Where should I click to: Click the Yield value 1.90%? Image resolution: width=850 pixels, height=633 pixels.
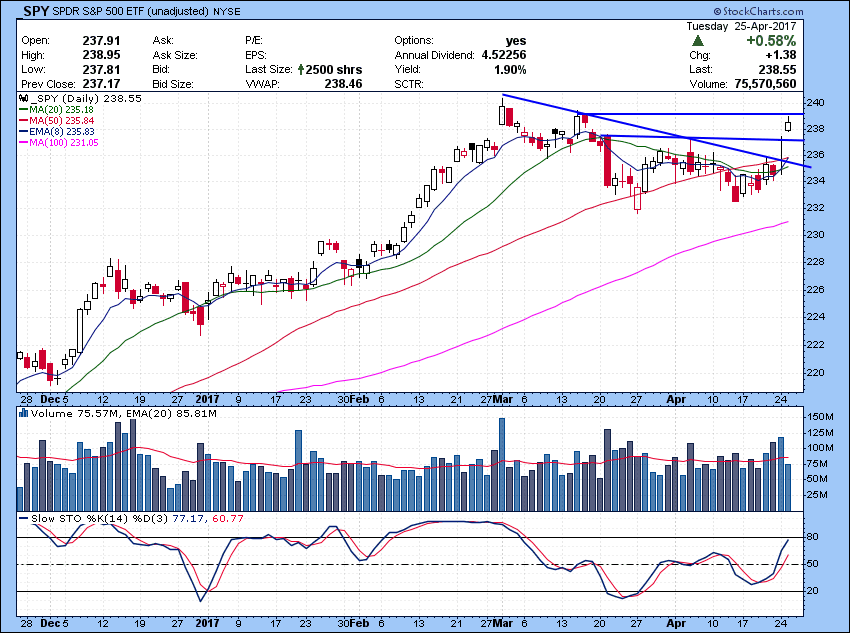coord(510,70)
